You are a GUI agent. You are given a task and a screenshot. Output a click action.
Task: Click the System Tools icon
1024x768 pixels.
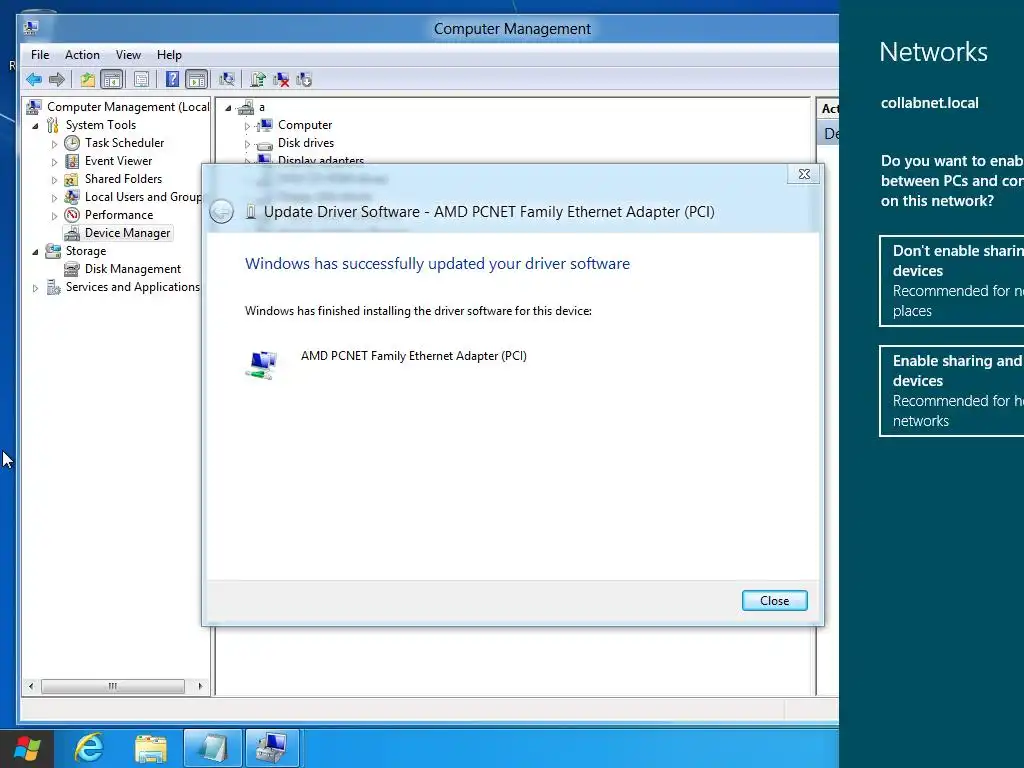[53, 125]
